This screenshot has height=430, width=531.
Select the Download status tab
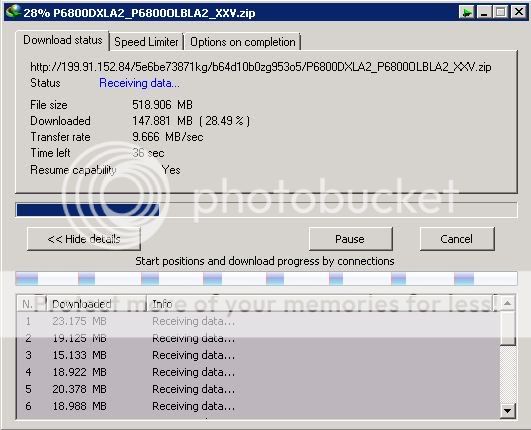(x=63, y=41)
